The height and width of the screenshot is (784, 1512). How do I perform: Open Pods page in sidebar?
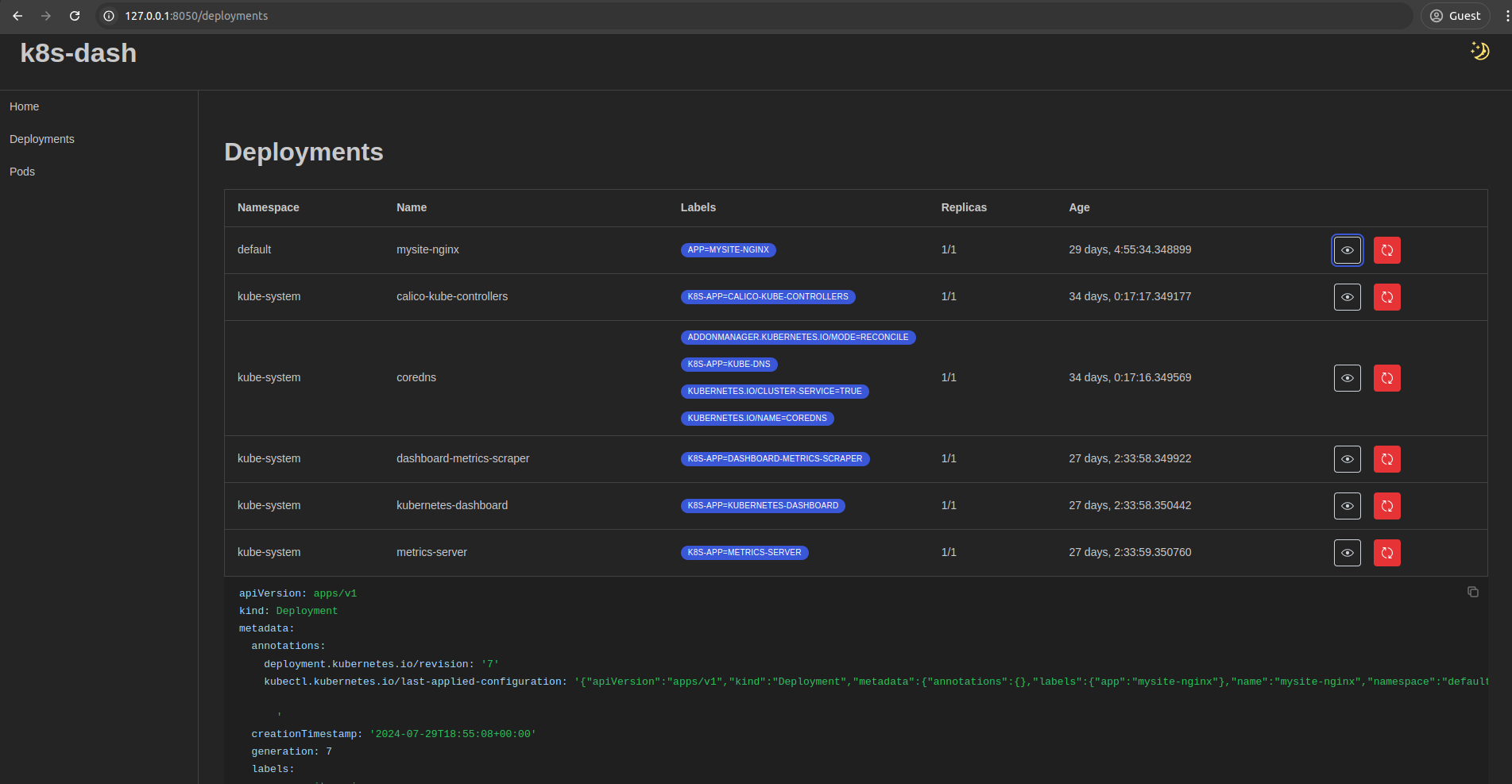pos(22,172)
